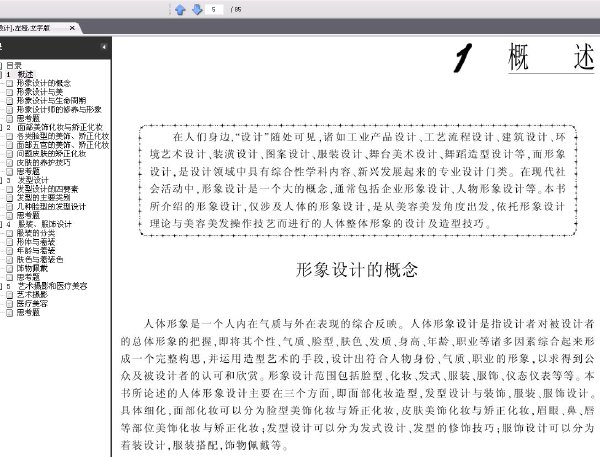Open bookmark 形体与着装
This screenshot has height=457, width=600.
coord(36,242)
